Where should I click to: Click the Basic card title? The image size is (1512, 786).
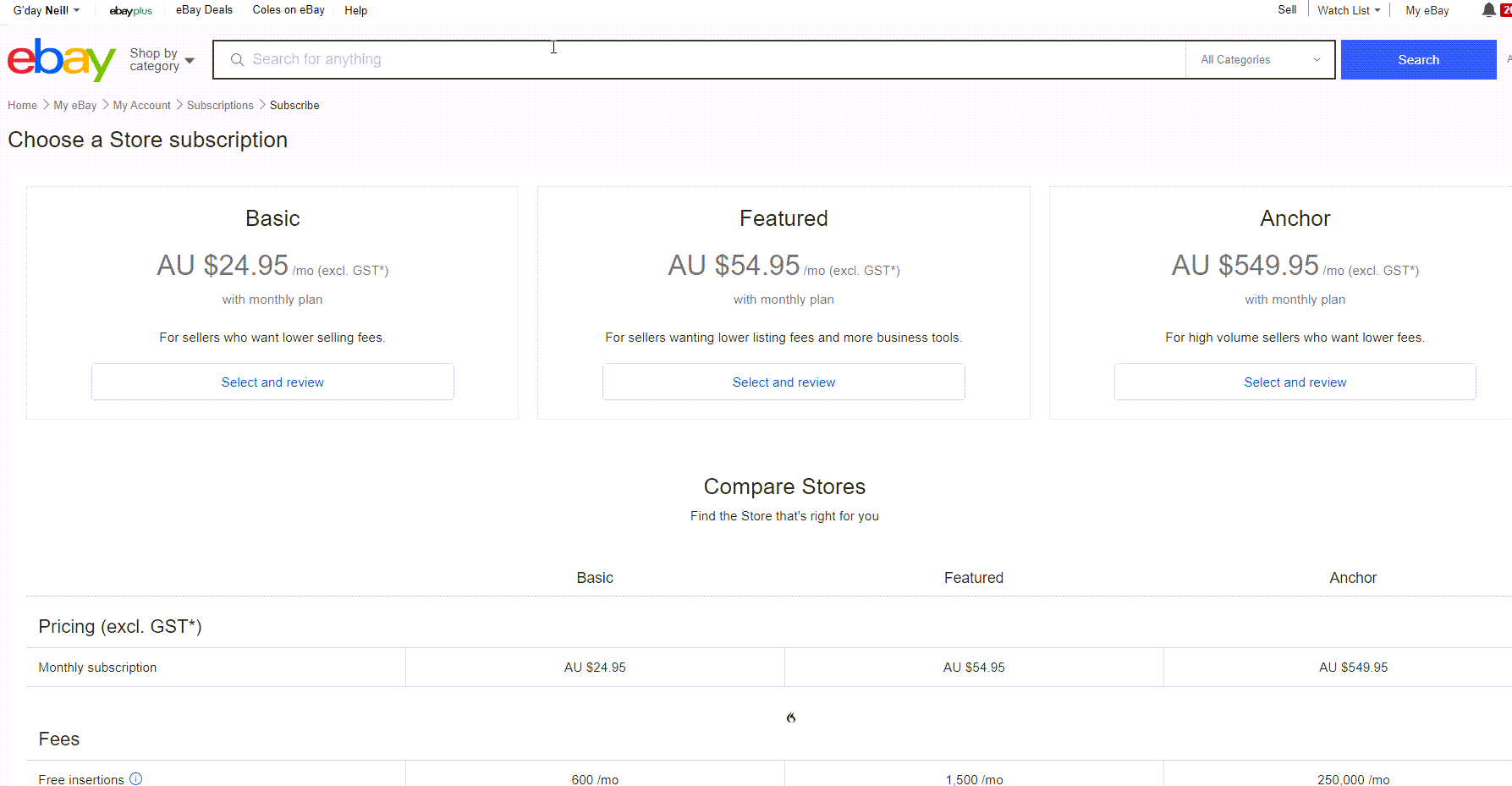tap(272, 218)
